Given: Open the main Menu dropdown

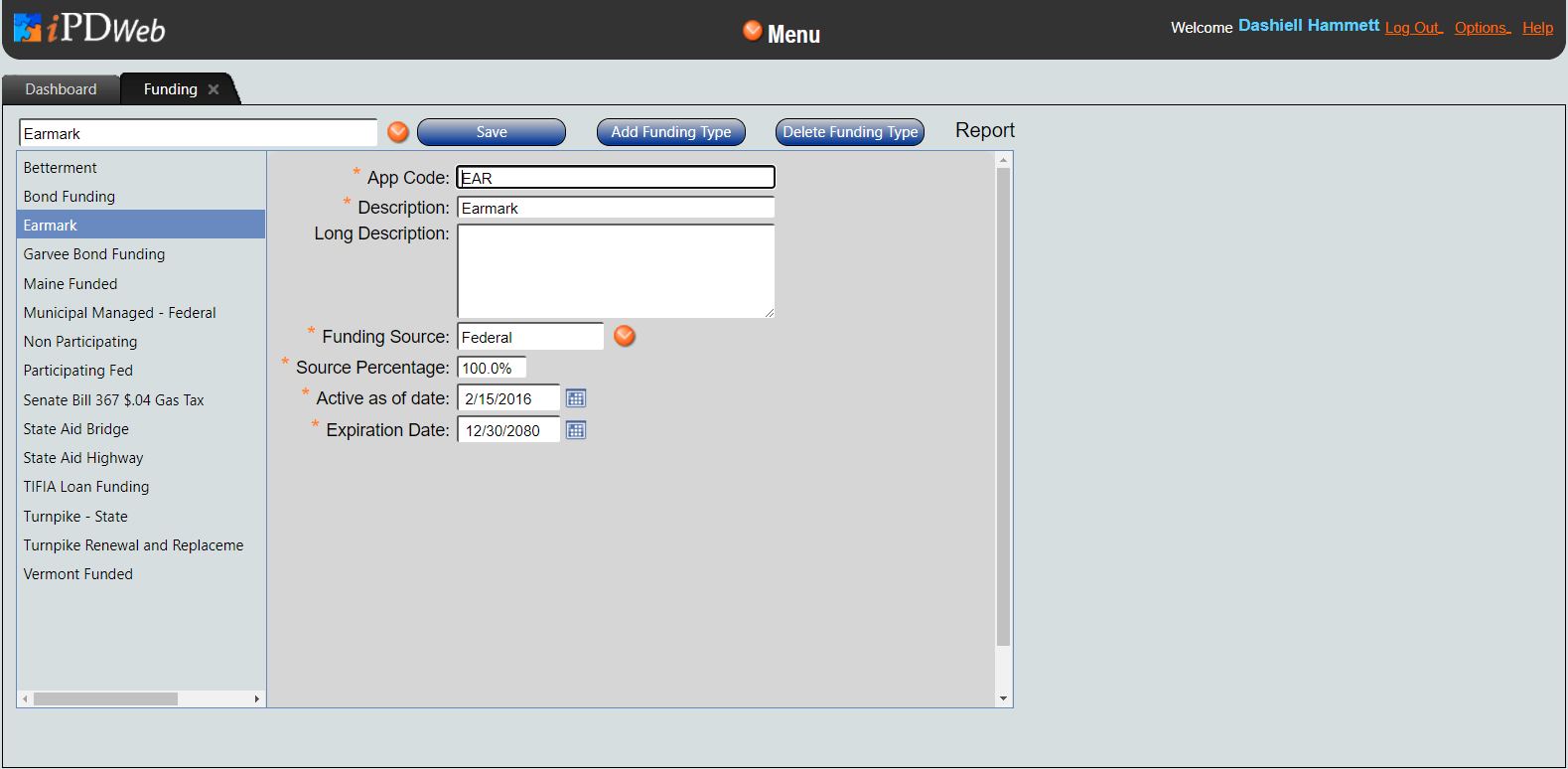Looking at the screenshot, I should point(782,34).
